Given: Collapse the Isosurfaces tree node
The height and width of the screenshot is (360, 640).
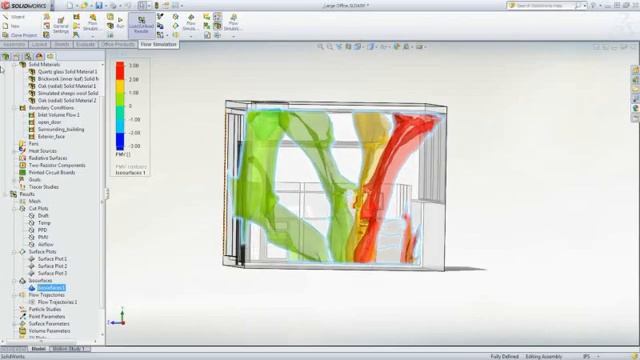Looking at the screenshot, I should [15, 281].
